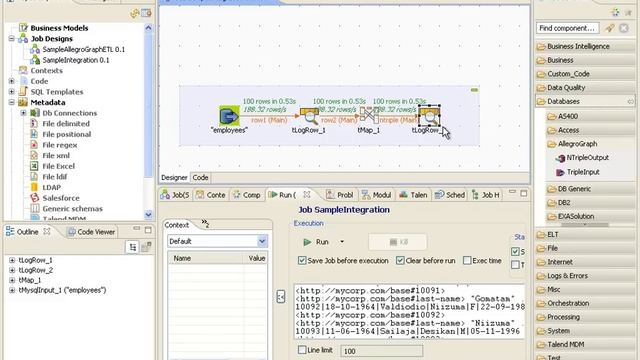Collapse the subjob with minus icon
640x360 pixels.
click(474, 90)
